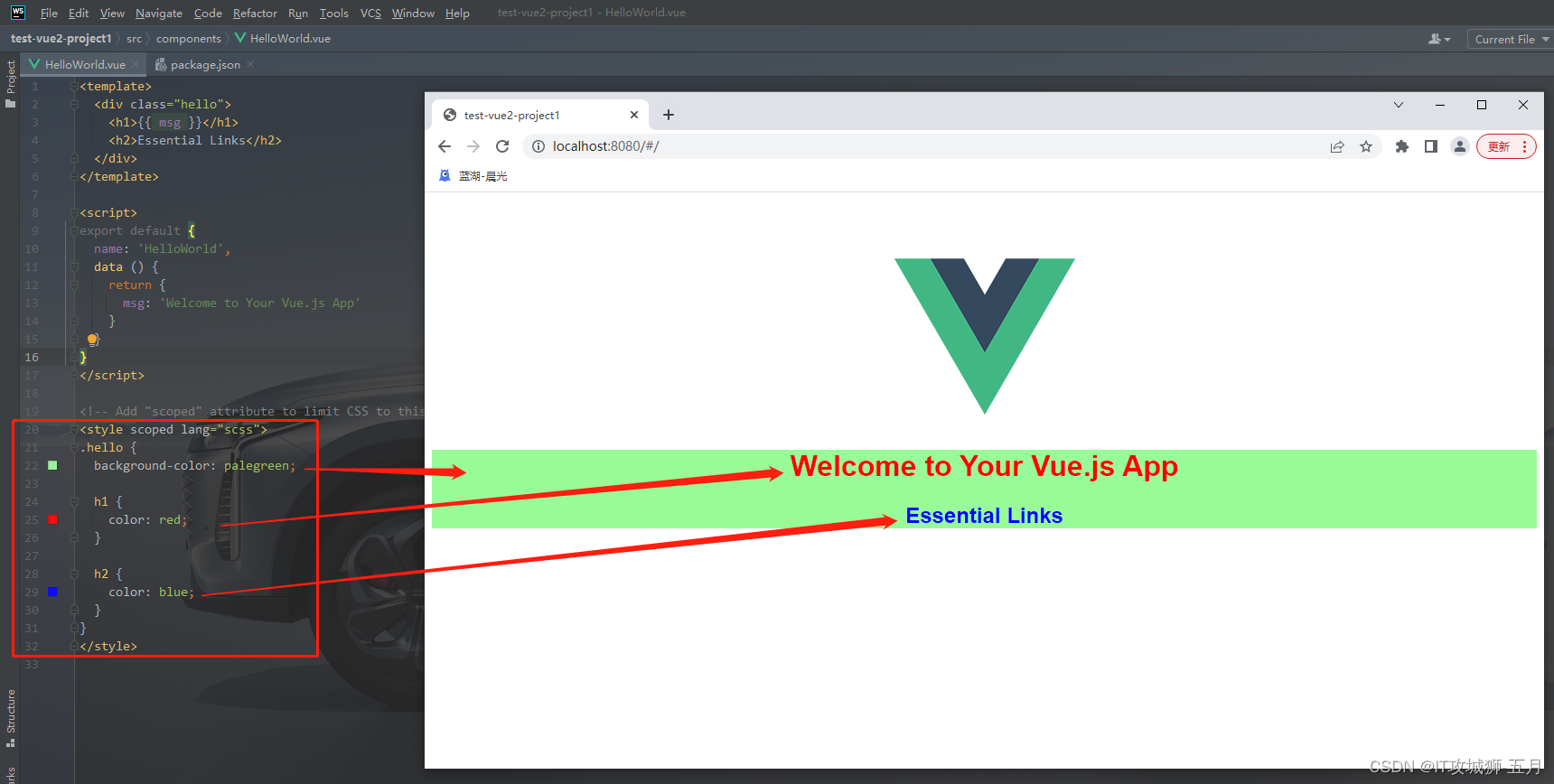The image size is (1554, 784).
Task: Click the red 更新 update button
Action: tap(1506, 146)
